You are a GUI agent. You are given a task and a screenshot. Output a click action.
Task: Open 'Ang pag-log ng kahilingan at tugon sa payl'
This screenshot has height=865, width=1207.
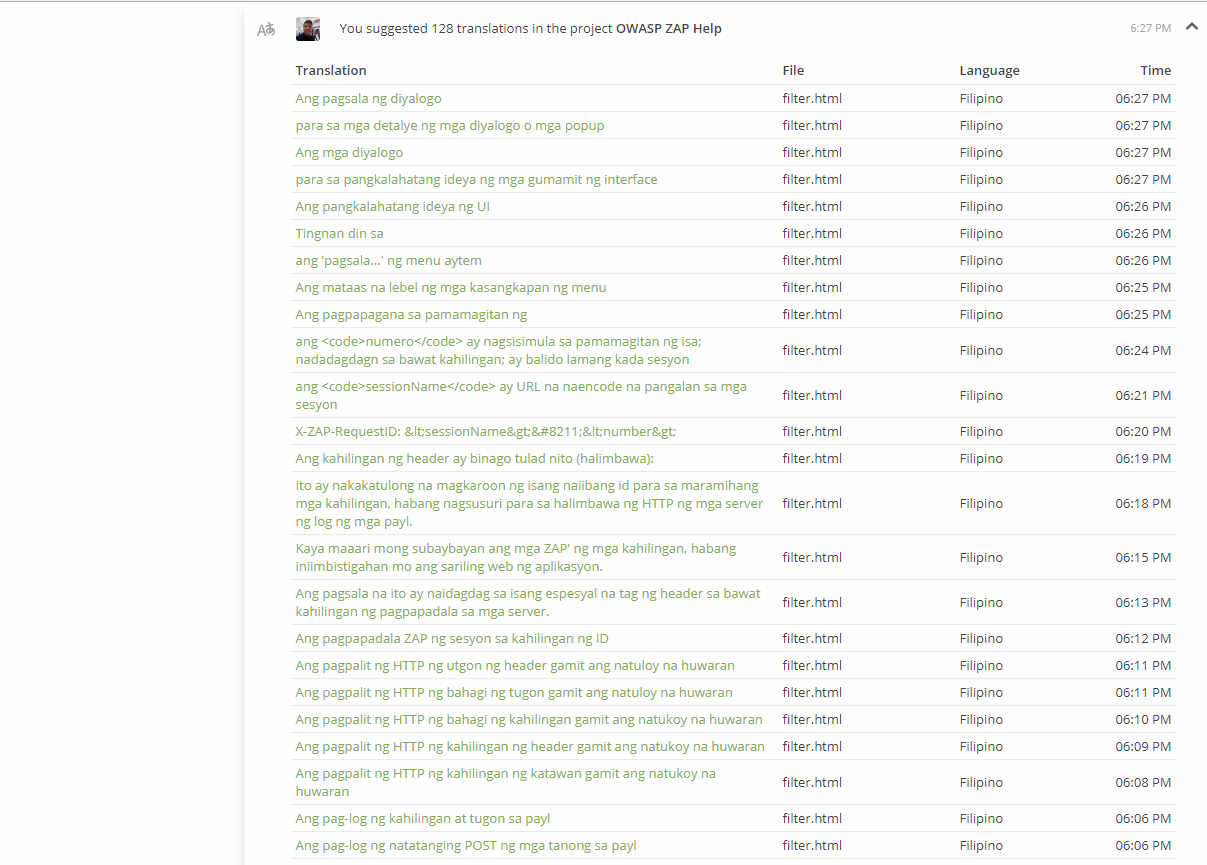click(423, 818)
